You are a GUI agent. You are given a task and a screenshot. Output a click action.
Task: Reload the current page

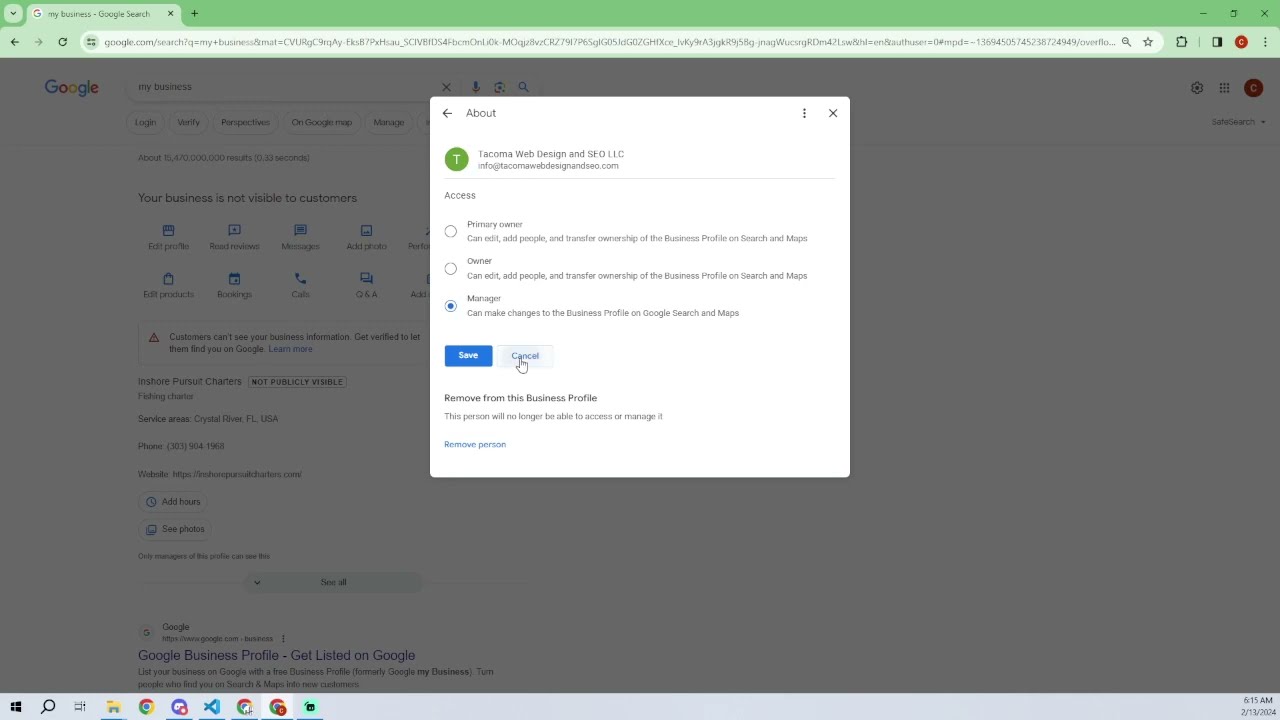pos(62,42)
